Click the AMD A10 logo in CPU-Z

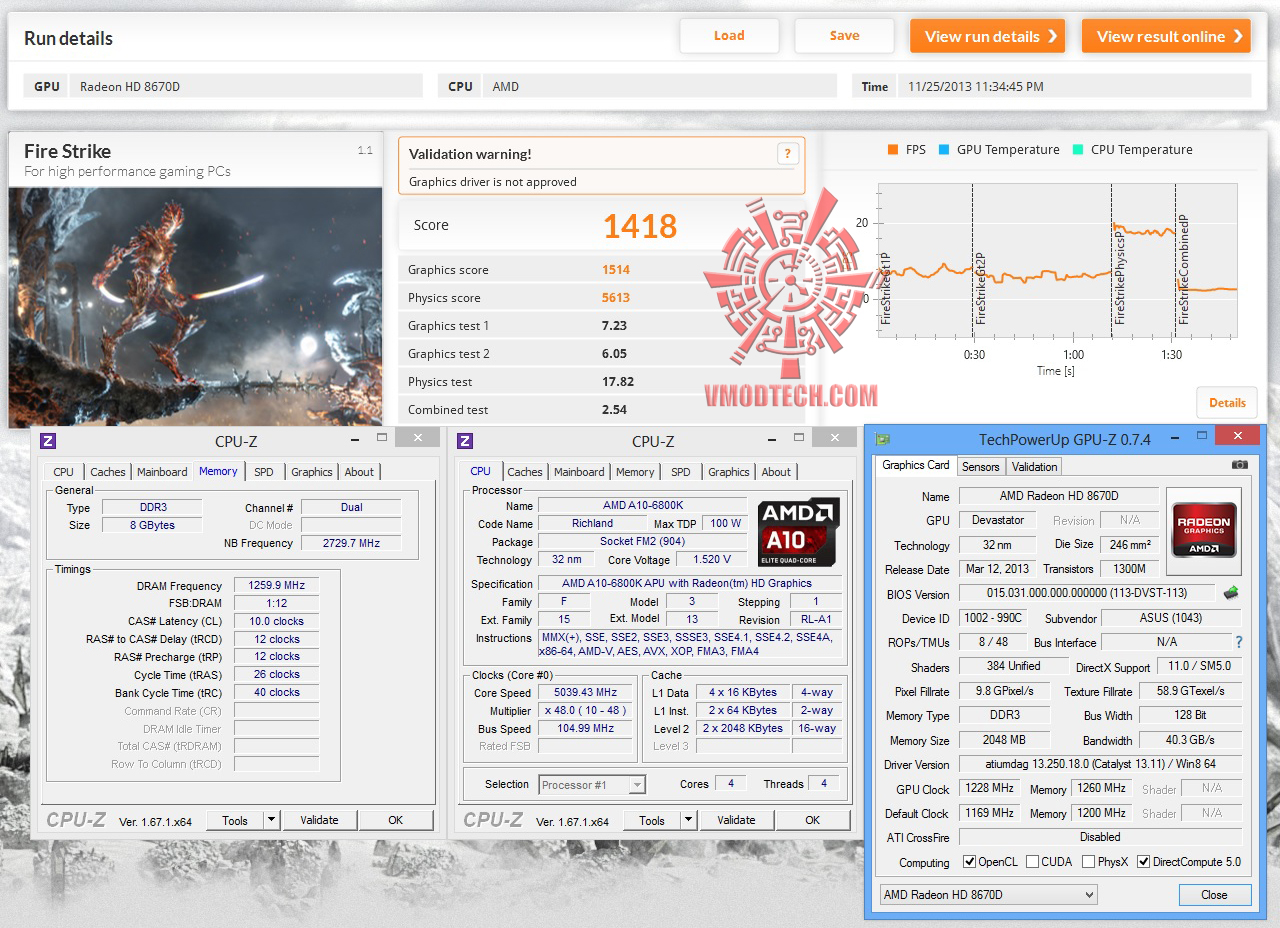(x=798, y=532)
